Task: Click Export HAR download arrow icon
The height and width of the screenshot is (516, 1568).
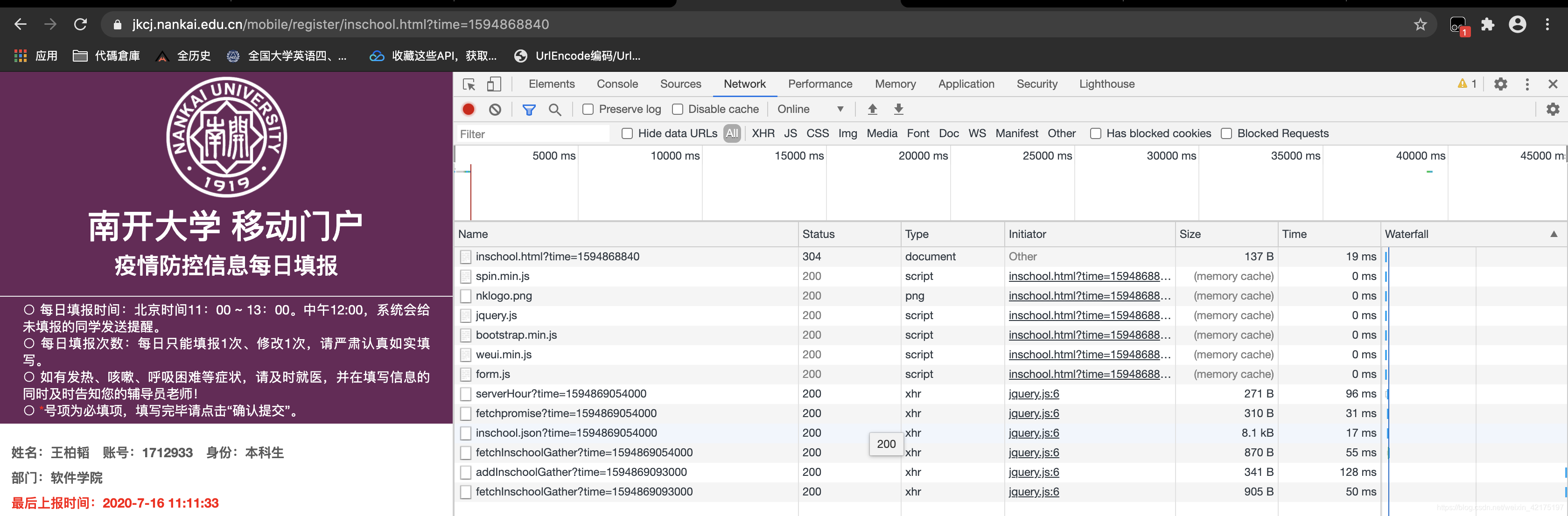Action: click(898, 109)
